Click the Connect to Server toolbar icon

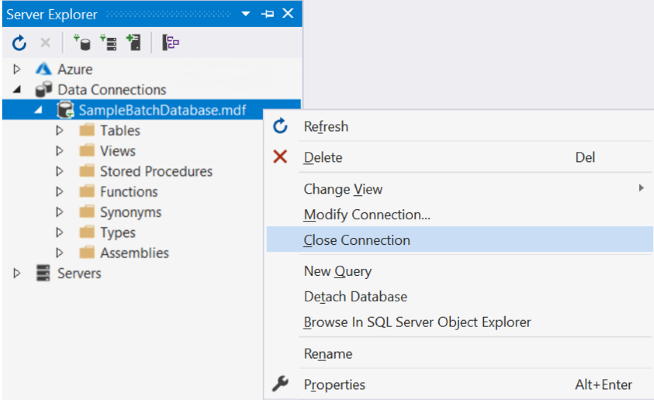[x=108, y=43]
